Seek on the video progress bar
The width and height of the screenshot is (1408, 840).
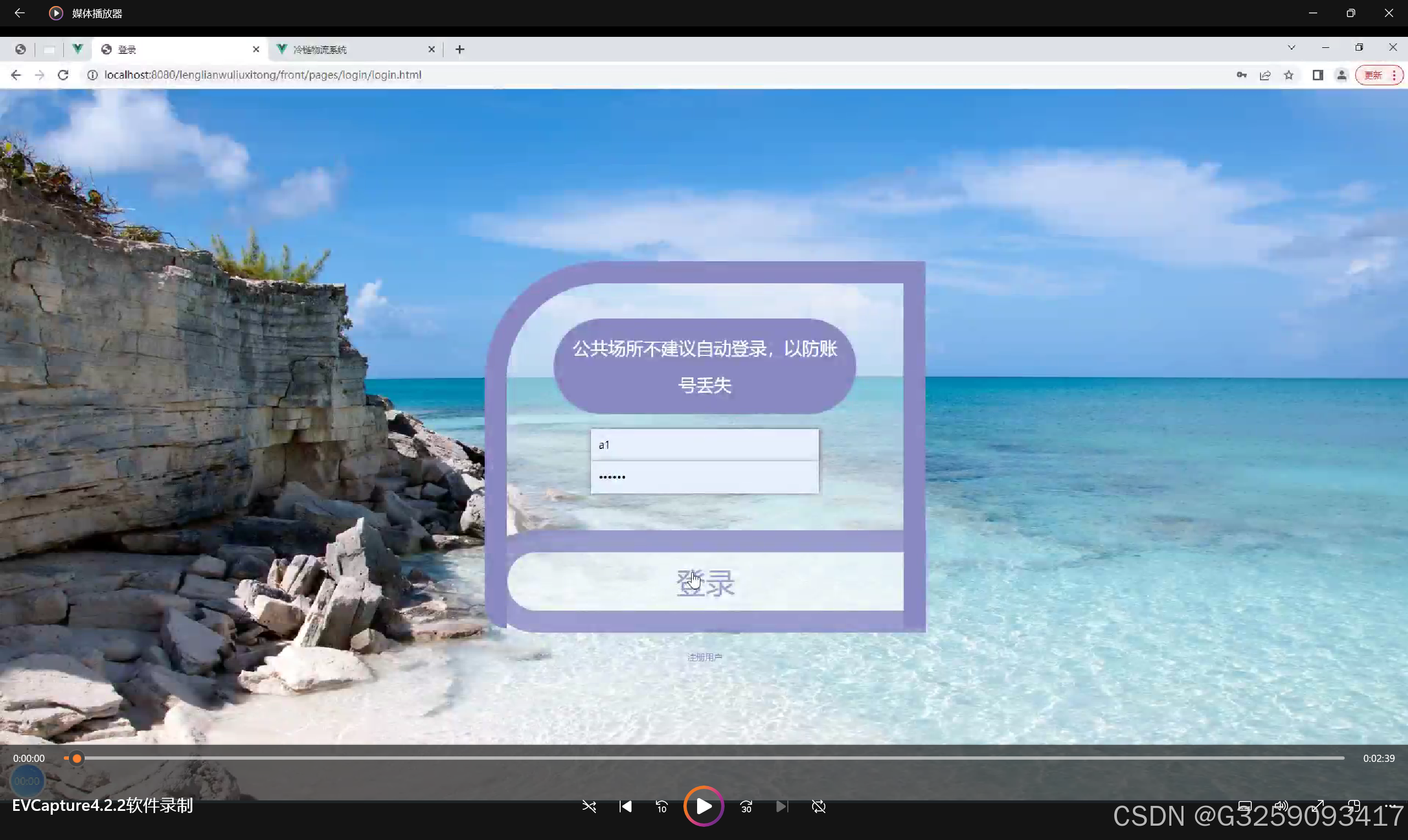[x=704, y=758]
